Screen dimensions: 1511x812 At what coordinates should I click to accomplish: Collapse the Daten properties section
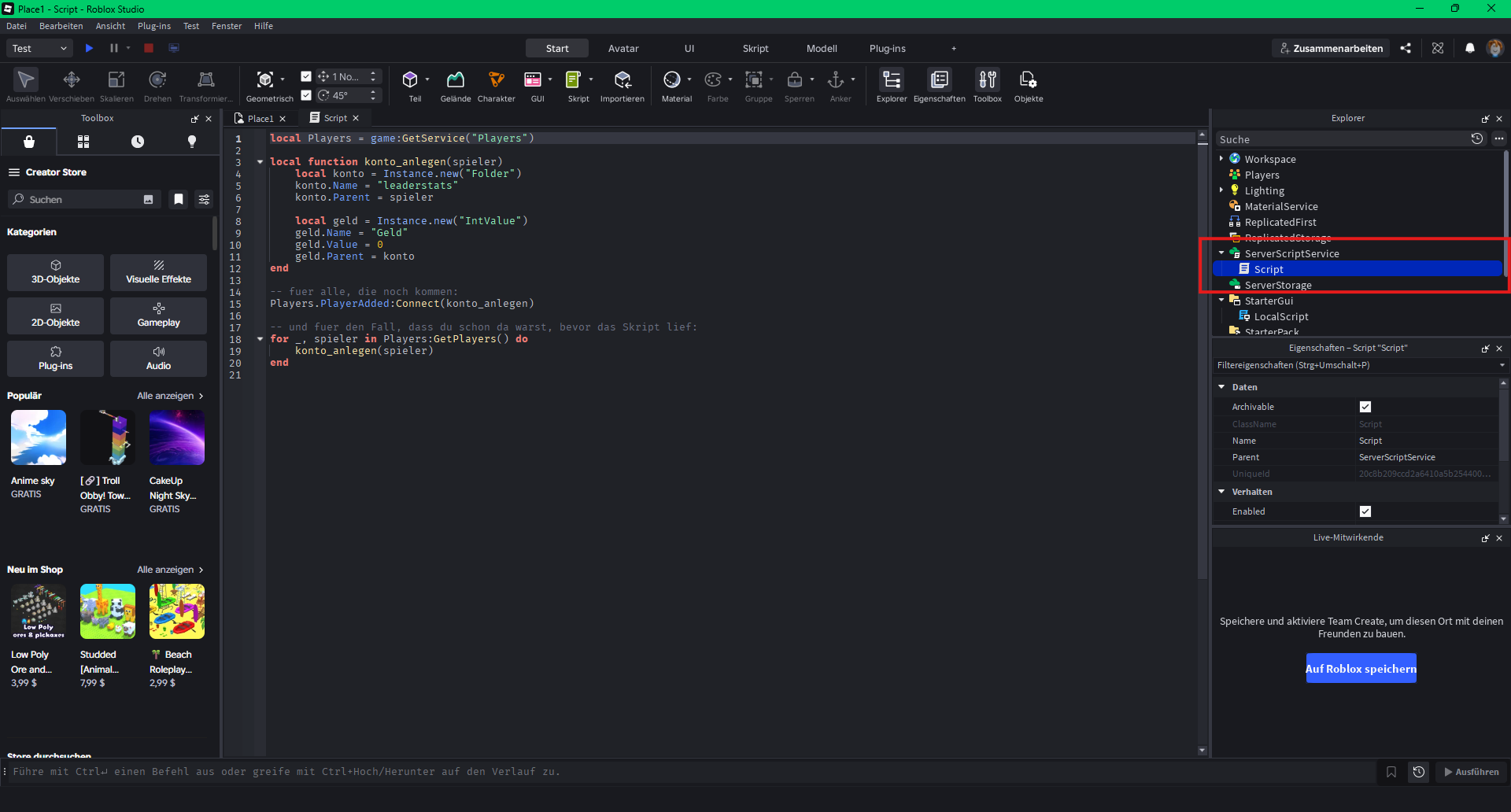[x=1221, y=387]
